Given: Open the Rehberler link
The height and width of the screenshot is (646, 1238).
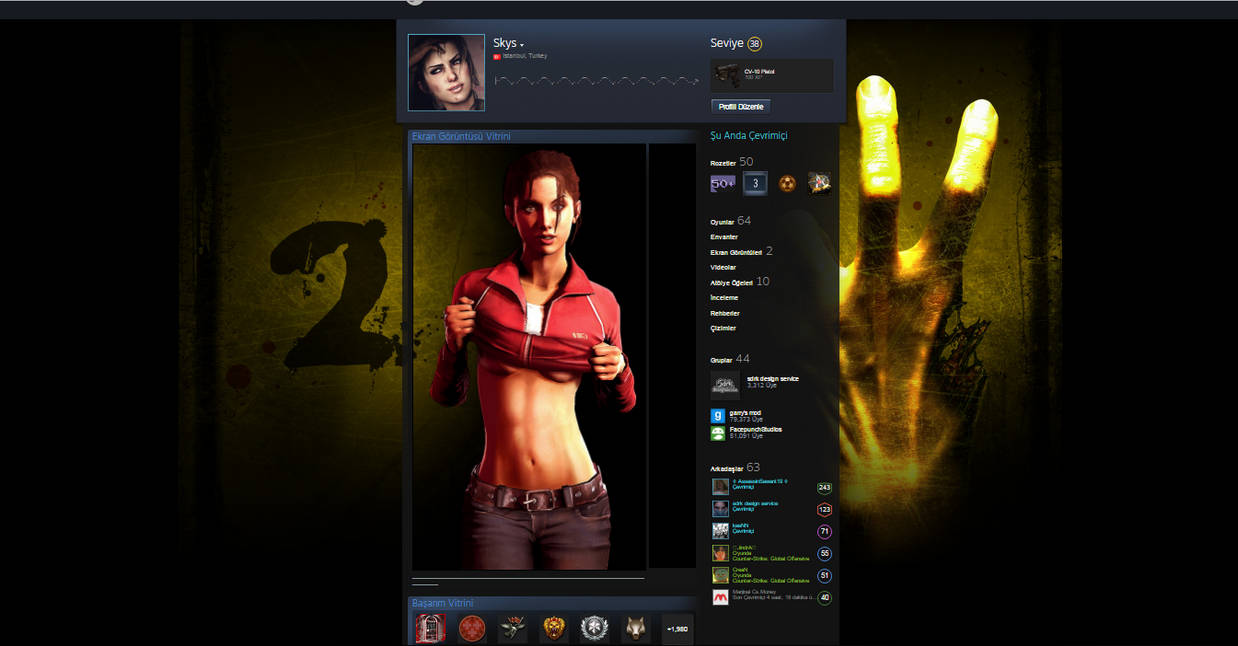Looking at the screenshot, I should pos(725,313).
